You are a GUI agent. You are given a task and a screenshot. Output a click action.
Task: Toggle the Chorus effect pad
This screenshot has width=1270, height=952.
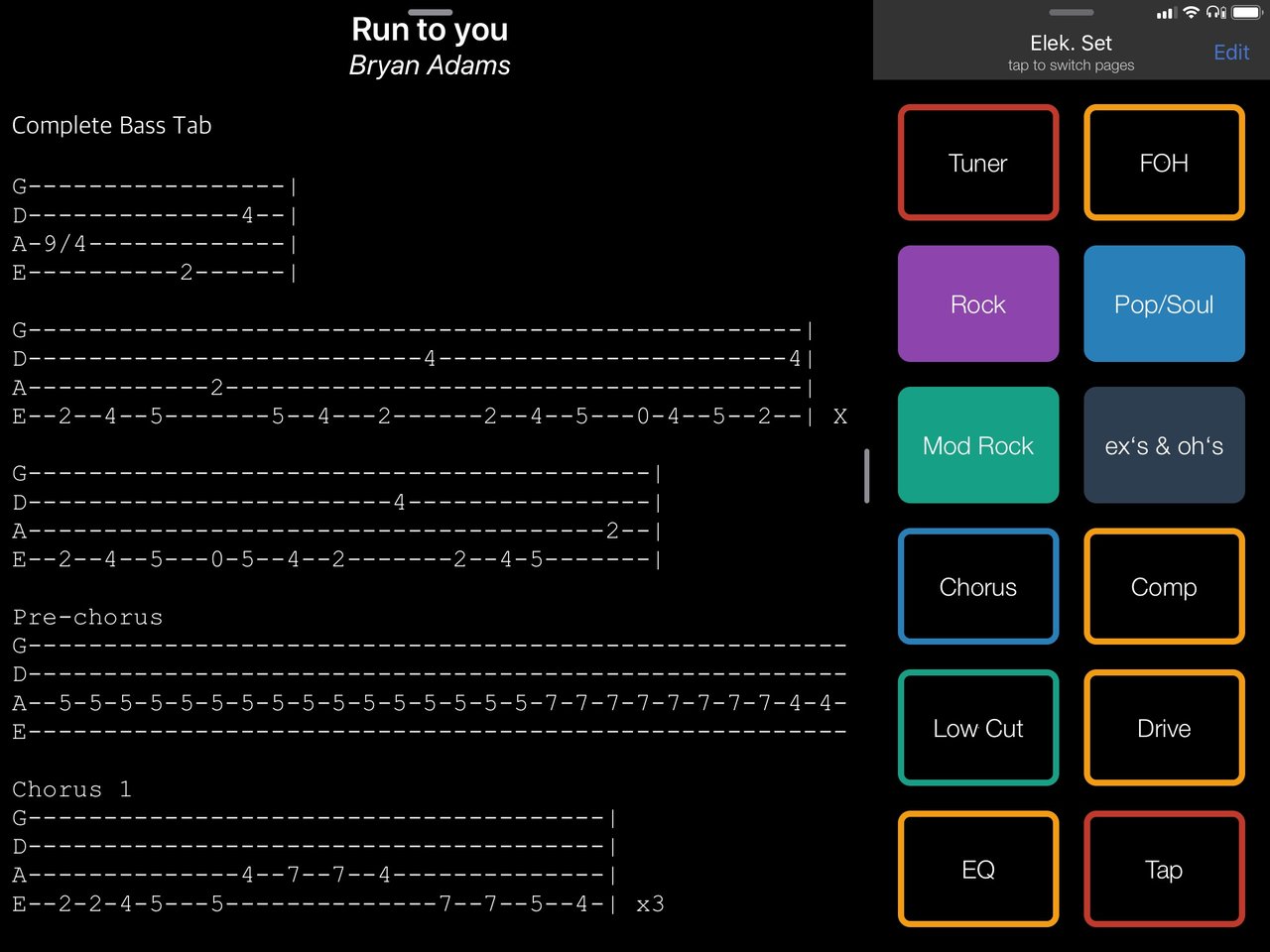click(x=977, y=586)
